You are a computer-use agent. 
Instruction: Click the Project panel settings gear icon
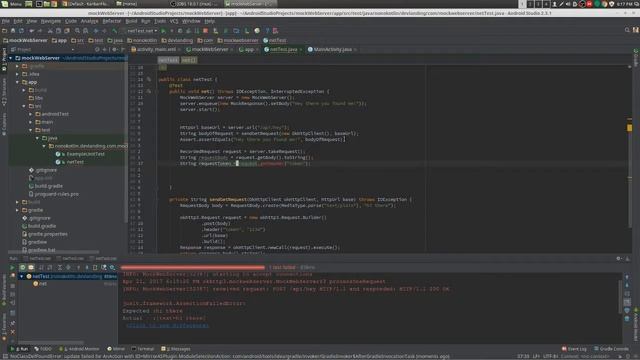tap(115, 49)
